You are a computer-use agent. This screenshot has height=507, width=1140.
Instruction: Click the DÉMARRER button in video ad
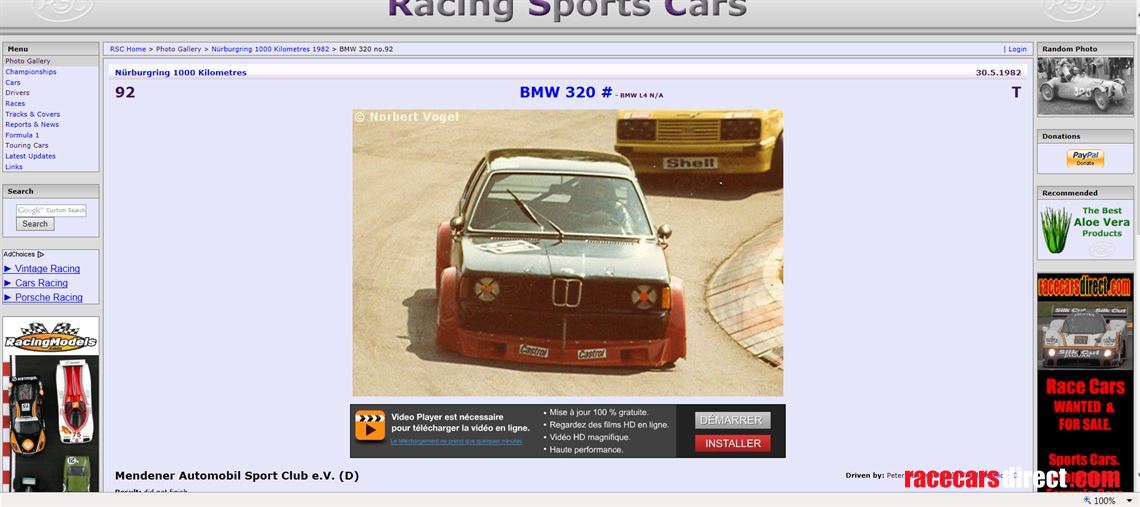click(732, 420)
